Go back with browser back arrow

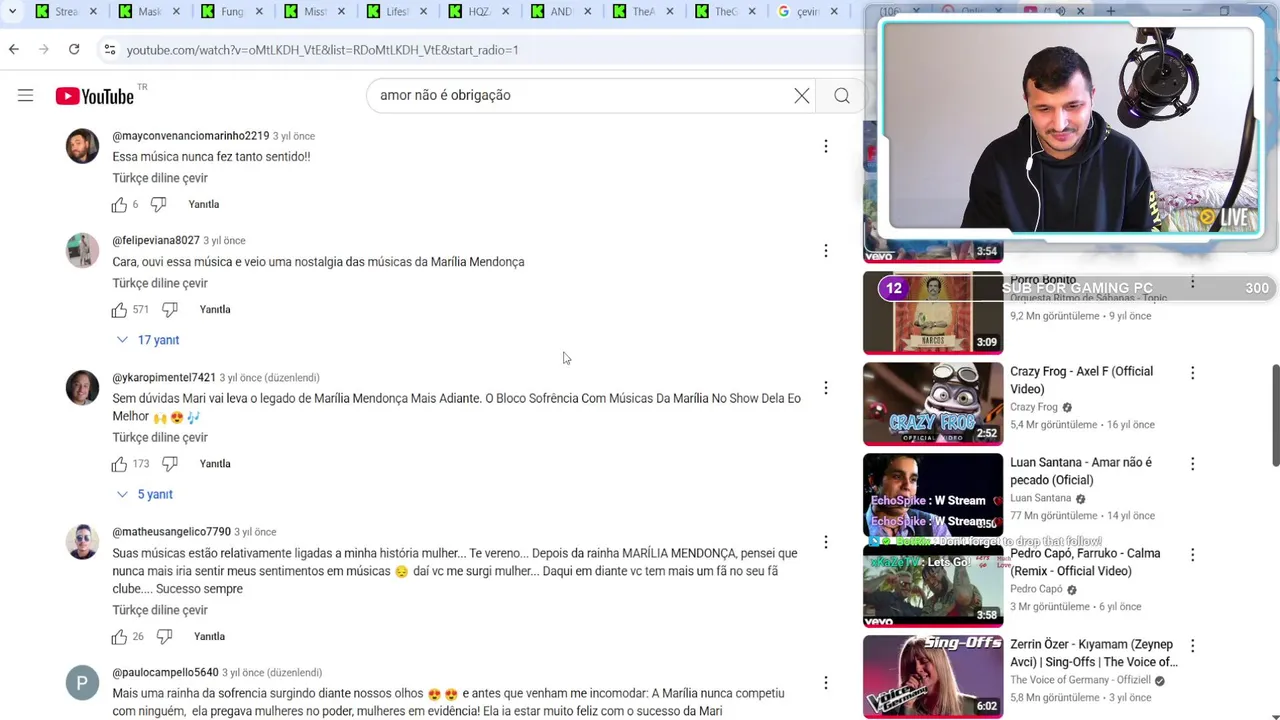tap(13, 49)
